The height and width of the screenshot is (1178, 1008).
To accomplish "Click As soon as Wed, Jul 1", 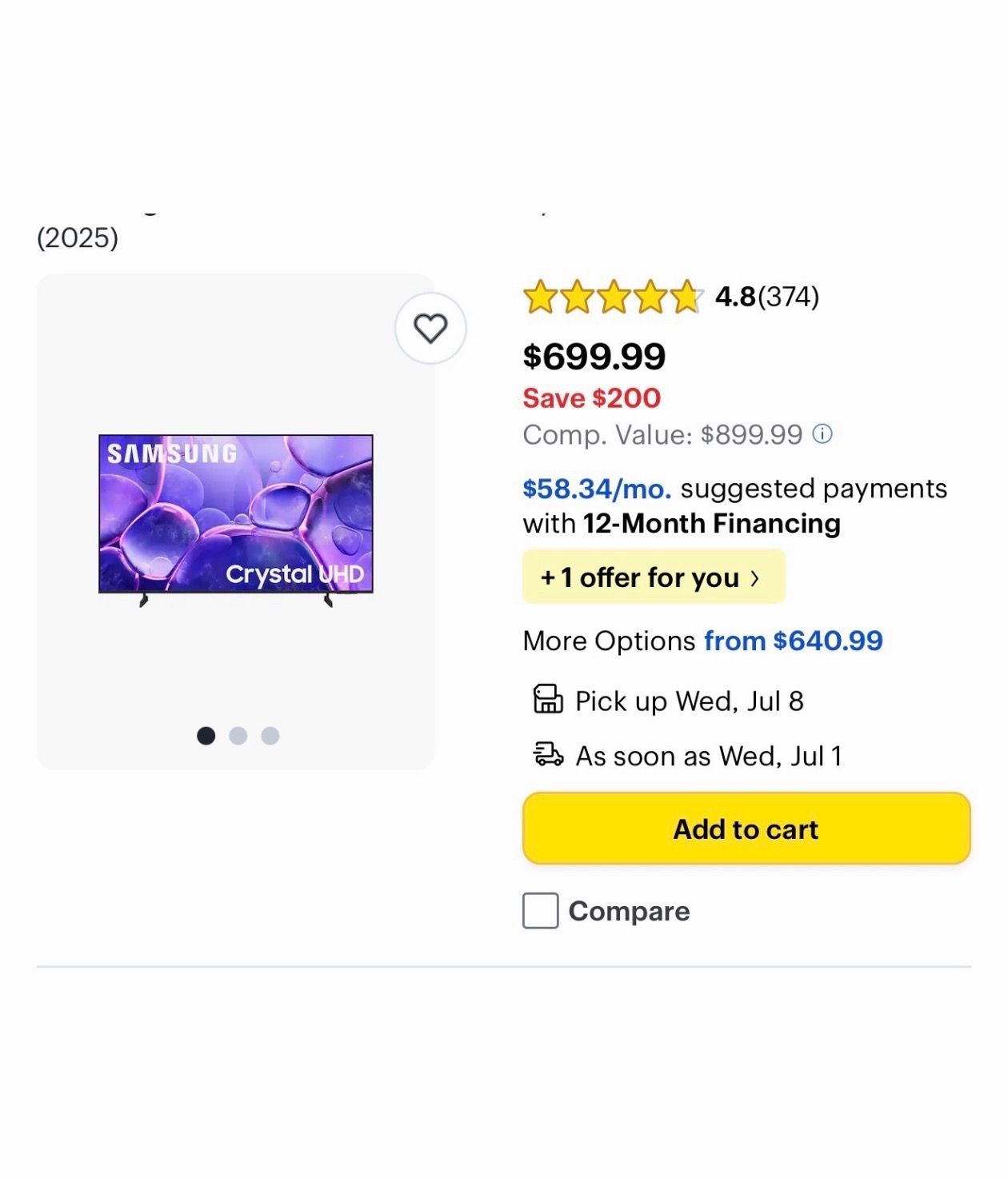I will pos(709,756).
